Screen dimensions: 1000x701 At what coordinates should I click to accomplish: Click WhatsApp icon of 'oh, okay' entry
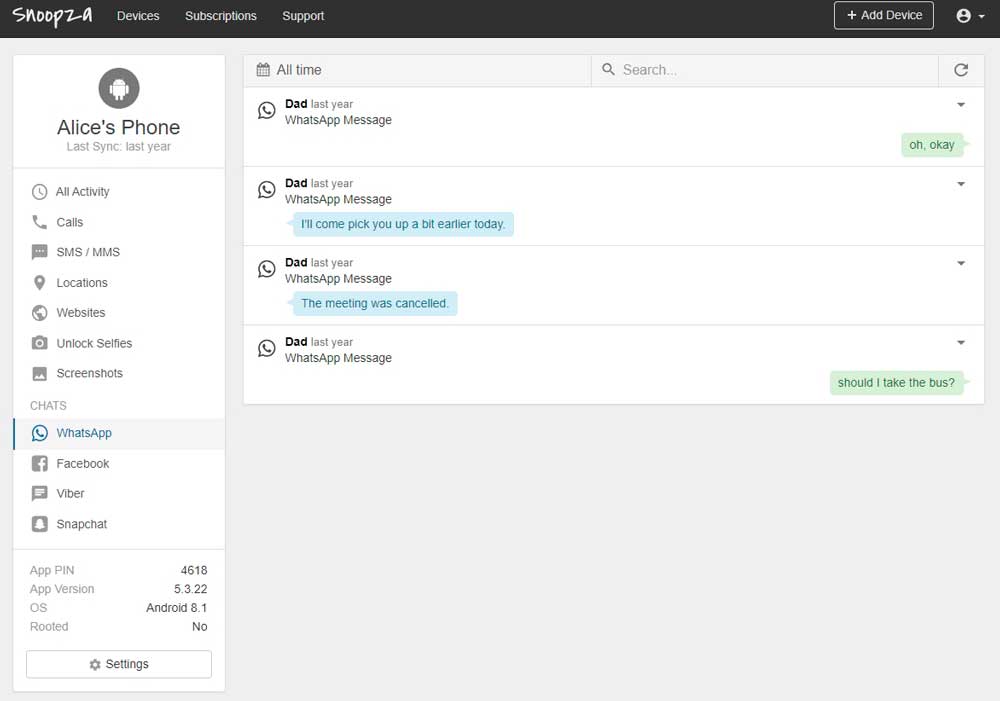[x=267, y=110]
